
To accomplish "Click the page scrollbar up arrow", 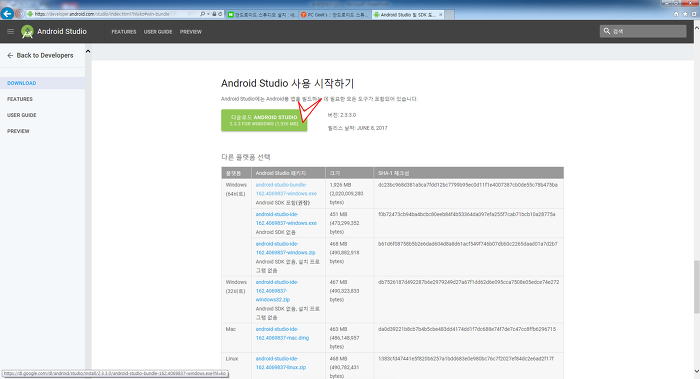I will point(696,27).
